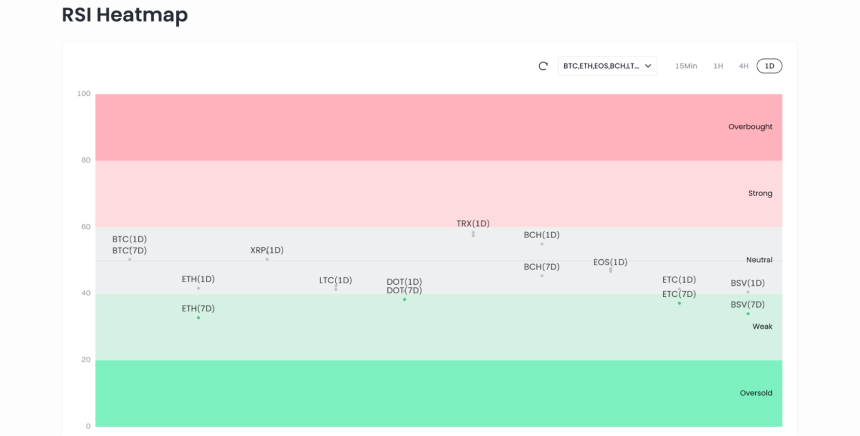Refresh the RSI heatmap data
The image size is (860, 436).
(x=543, y=66)
